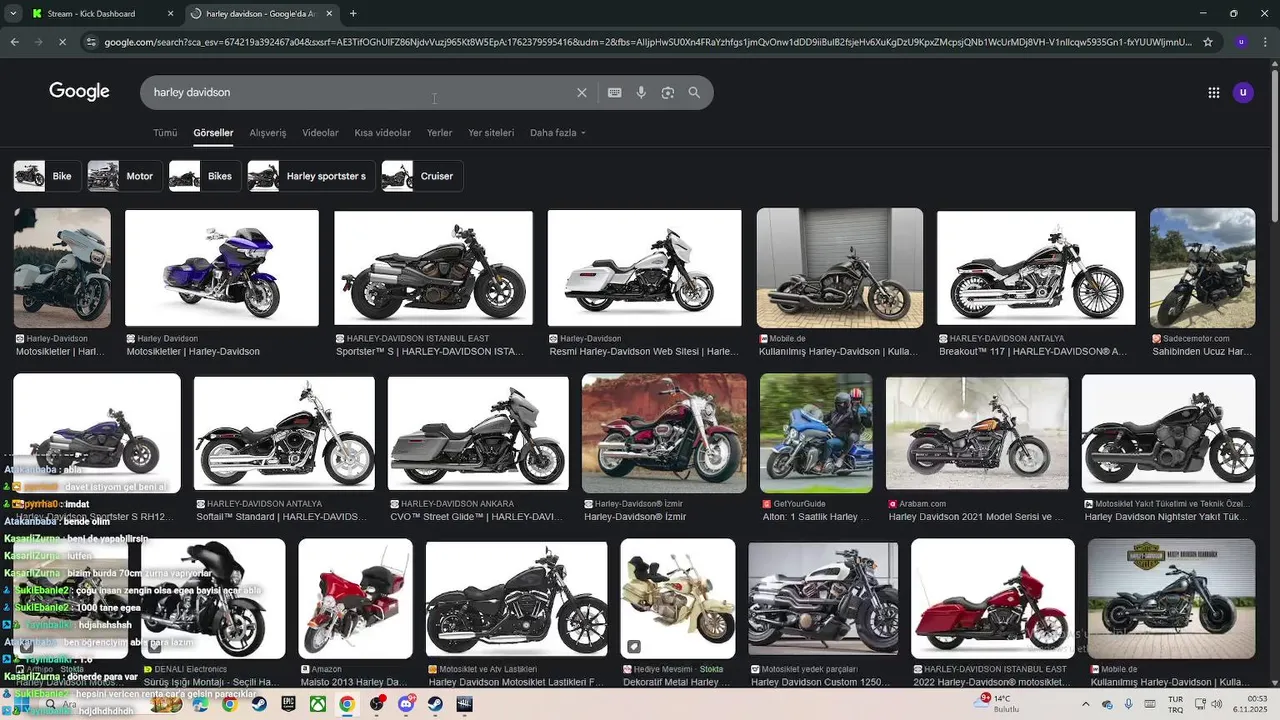
Task: Go to Google home via the logo
Action: tap(79, 92)
